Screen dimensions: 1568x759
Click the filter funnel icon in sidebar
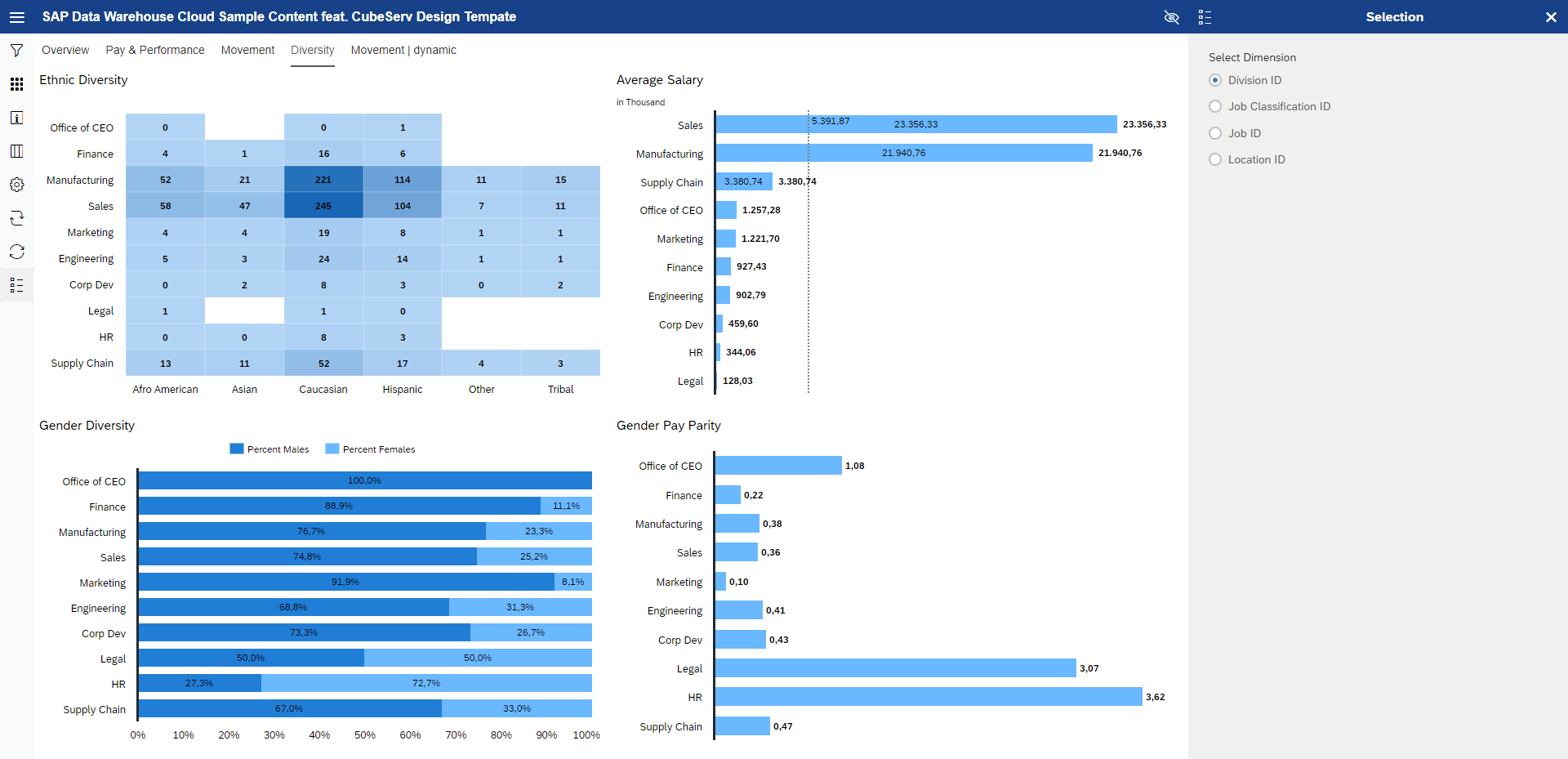(16, 51)
